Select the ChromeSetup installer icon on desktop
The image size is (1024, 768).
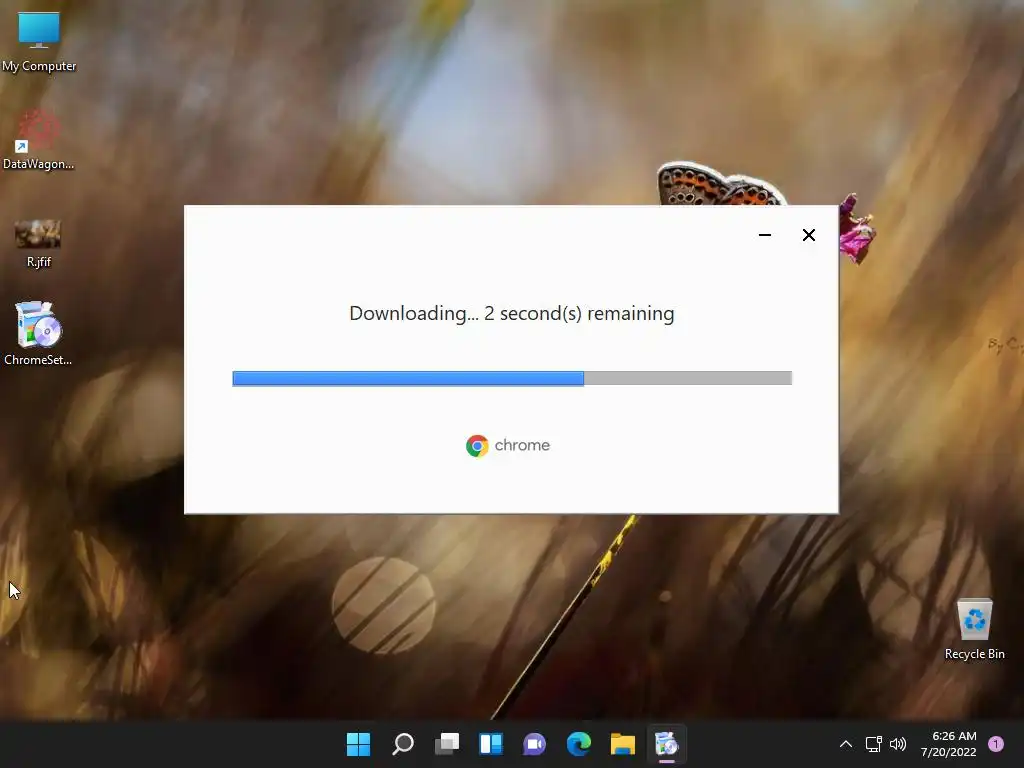tap(39, 333)
